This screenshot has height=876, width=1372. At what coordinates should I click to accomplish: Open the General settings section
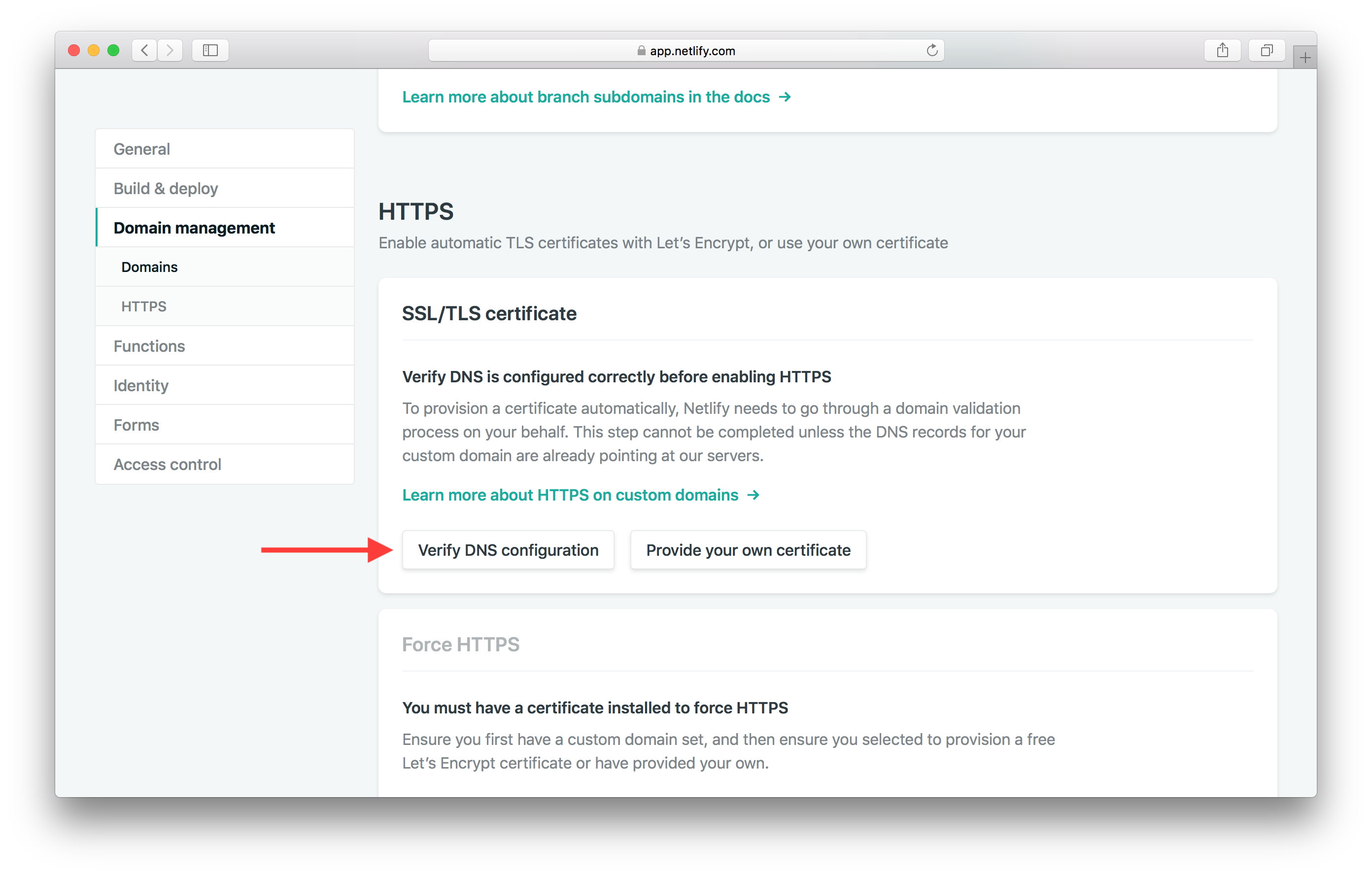(x=142, y=149)
